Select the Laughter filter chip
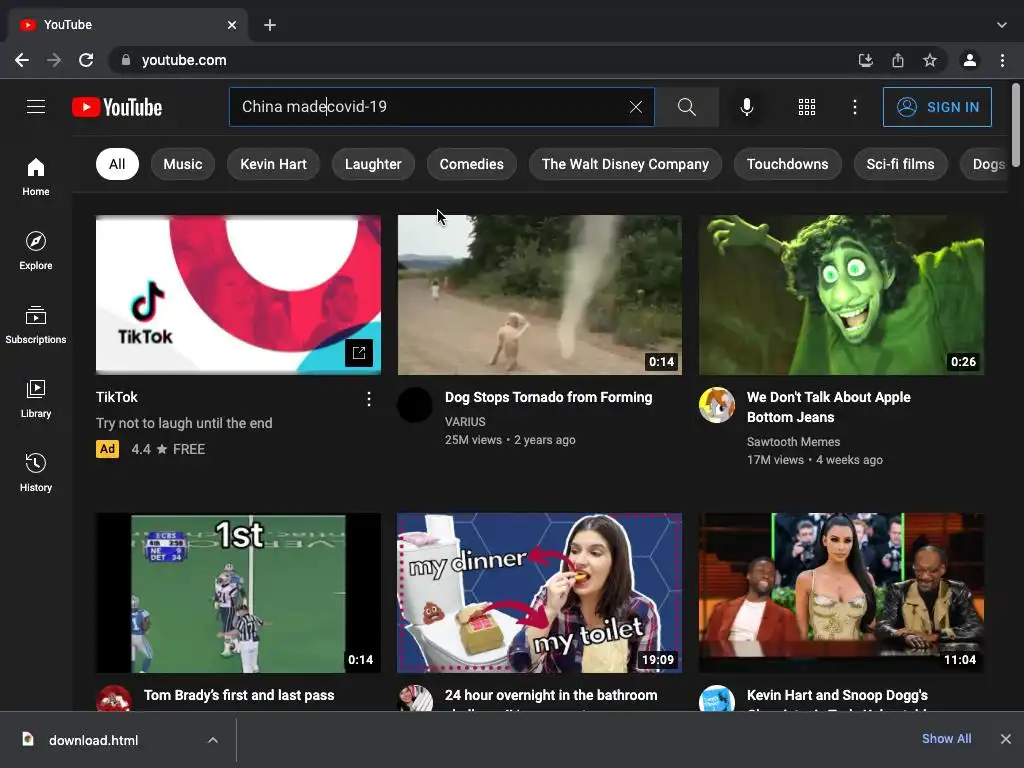 coord(373,164)
